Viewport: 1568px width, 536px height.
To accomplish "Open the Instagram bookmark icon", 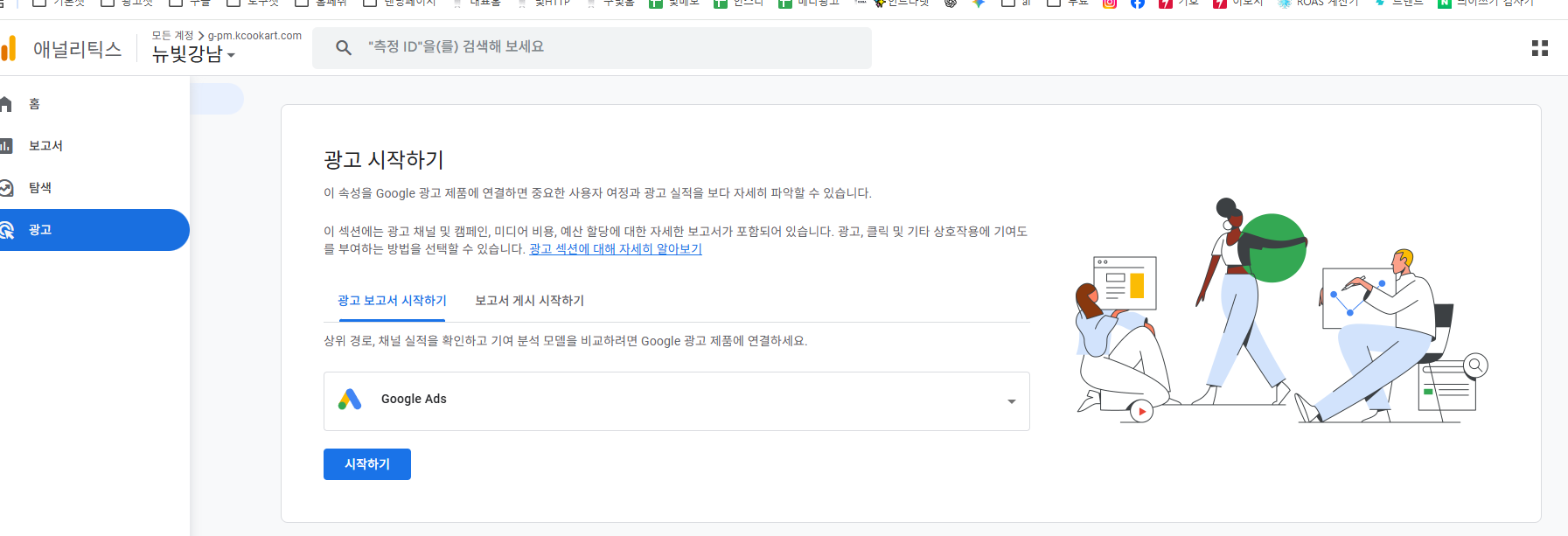I will point(1109,3).
